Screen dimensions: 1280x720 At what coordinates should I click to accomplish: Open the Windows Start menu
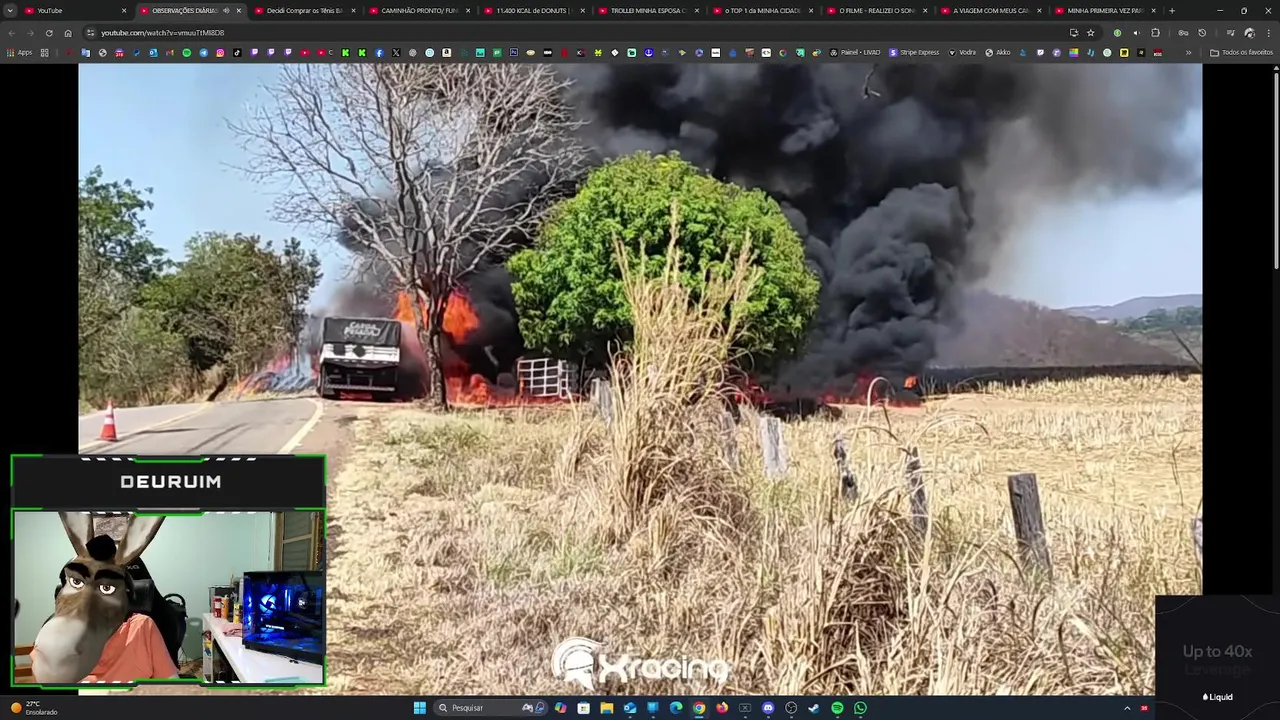[x=420, y=708]
